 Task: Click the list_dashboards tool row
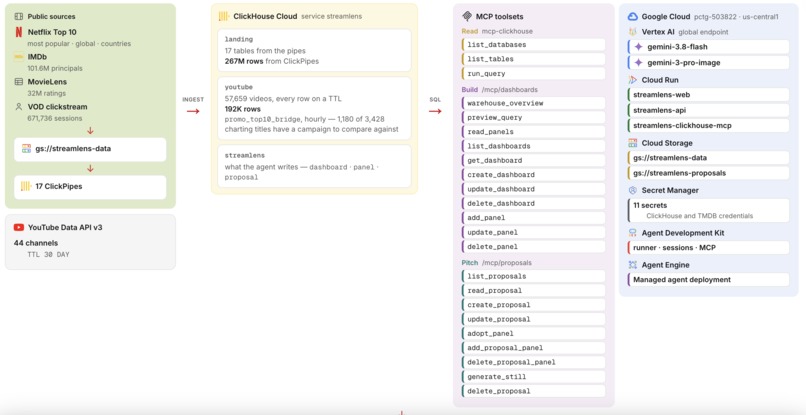[x=534, y=146]
